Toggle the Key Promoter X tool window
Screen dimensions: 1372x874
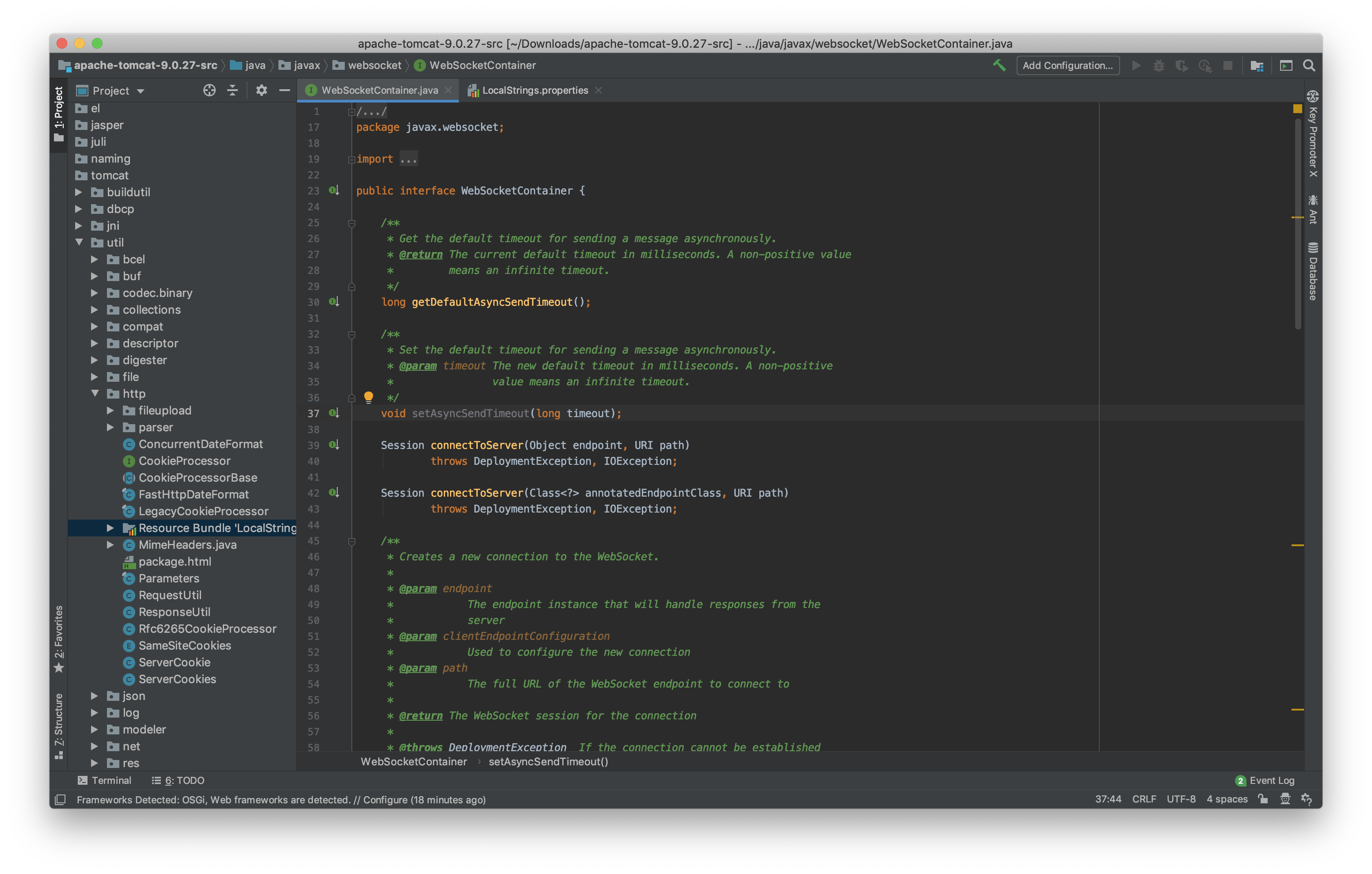1312,134
